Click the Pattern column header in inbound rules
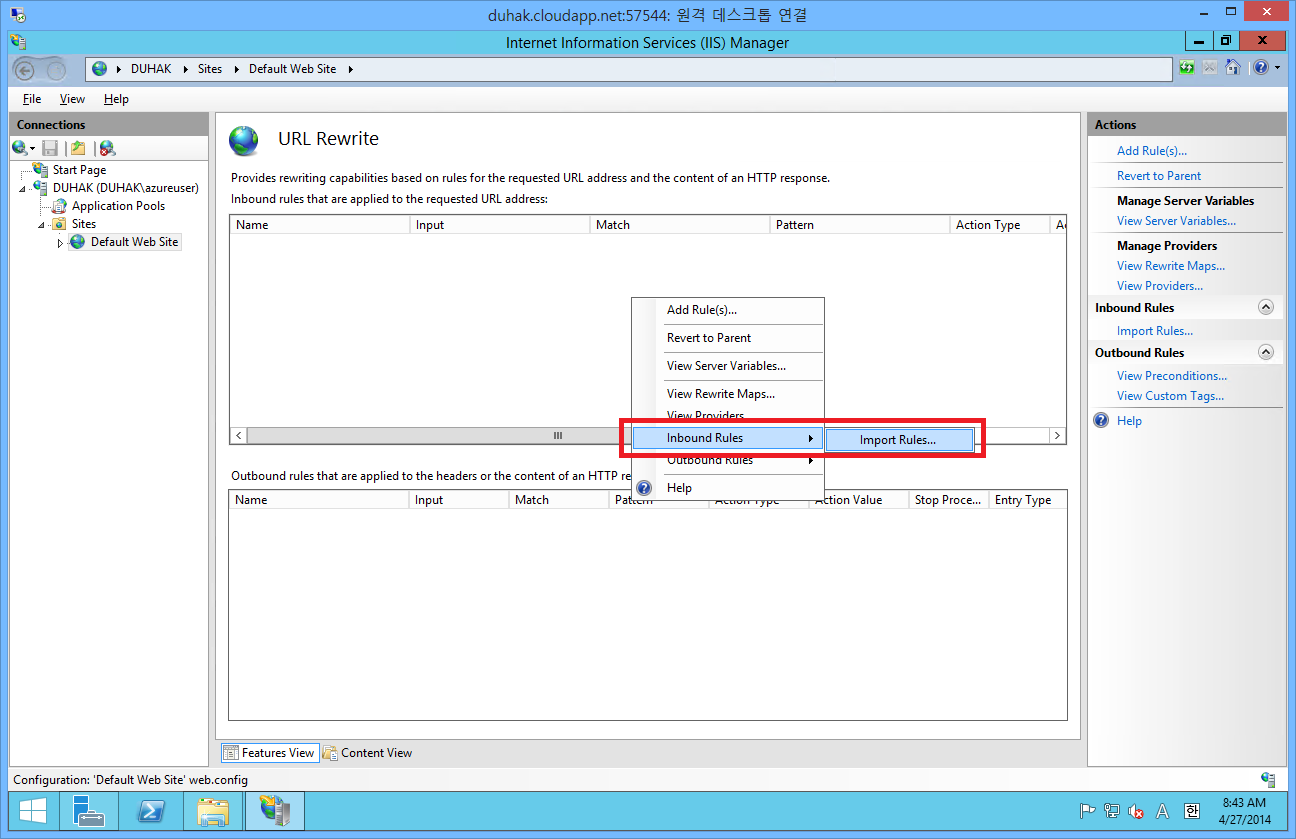The height and width of the screenshot is (839, 1296). [860, 225]
